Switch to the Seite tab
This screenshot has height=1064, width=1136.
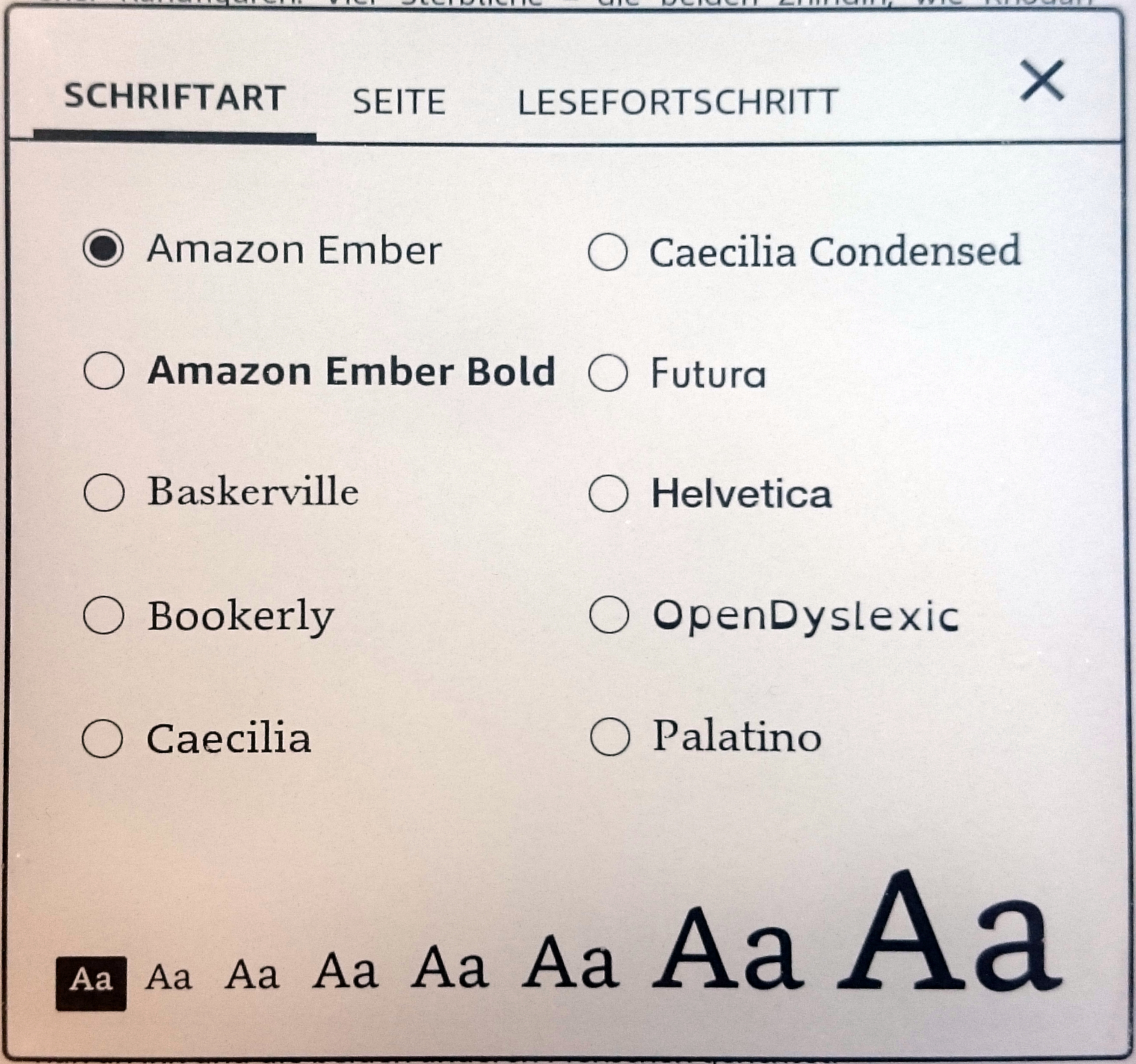click(x=399, y=102)
